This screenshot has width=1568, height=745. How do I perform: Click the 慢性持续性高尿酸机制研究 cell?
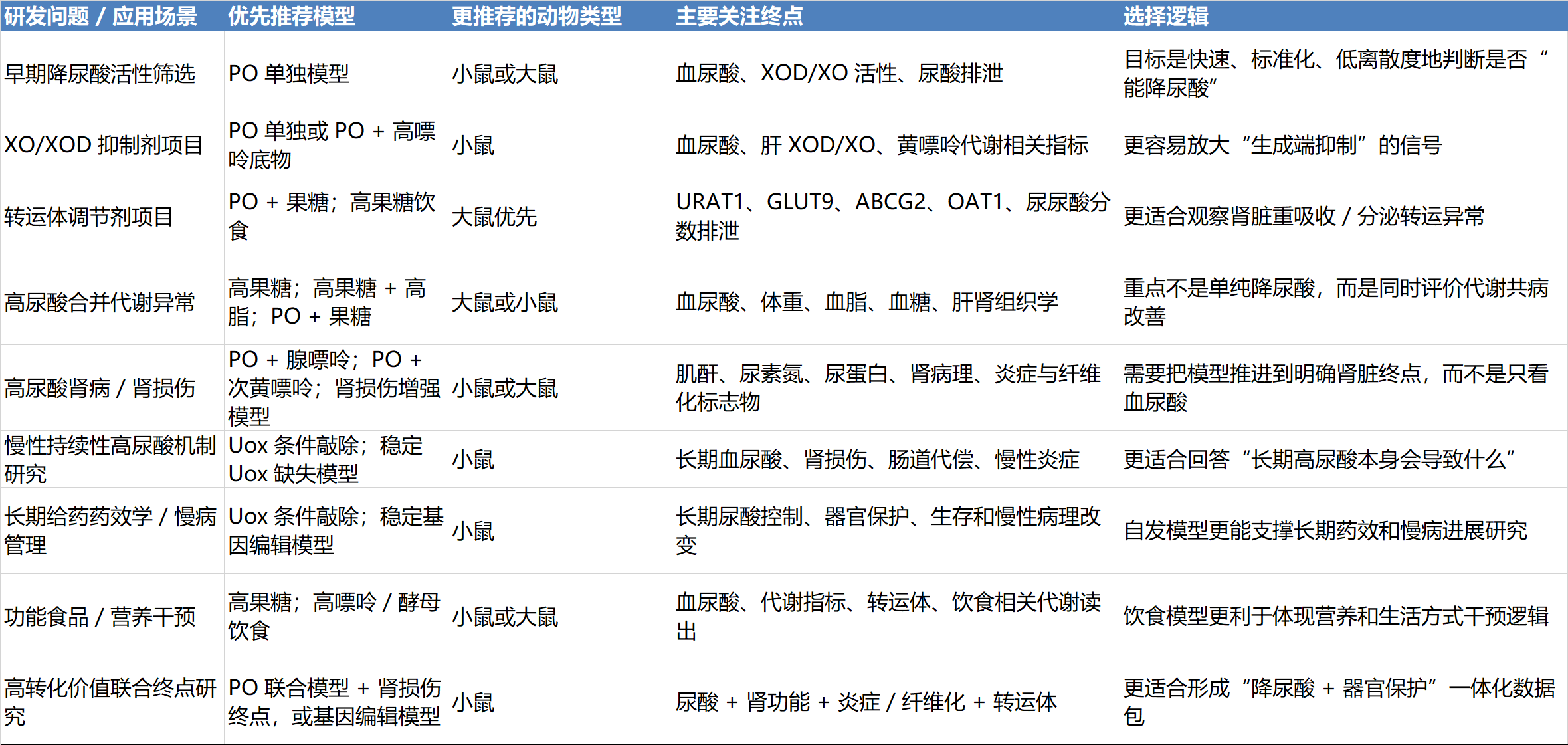(110, 459)
